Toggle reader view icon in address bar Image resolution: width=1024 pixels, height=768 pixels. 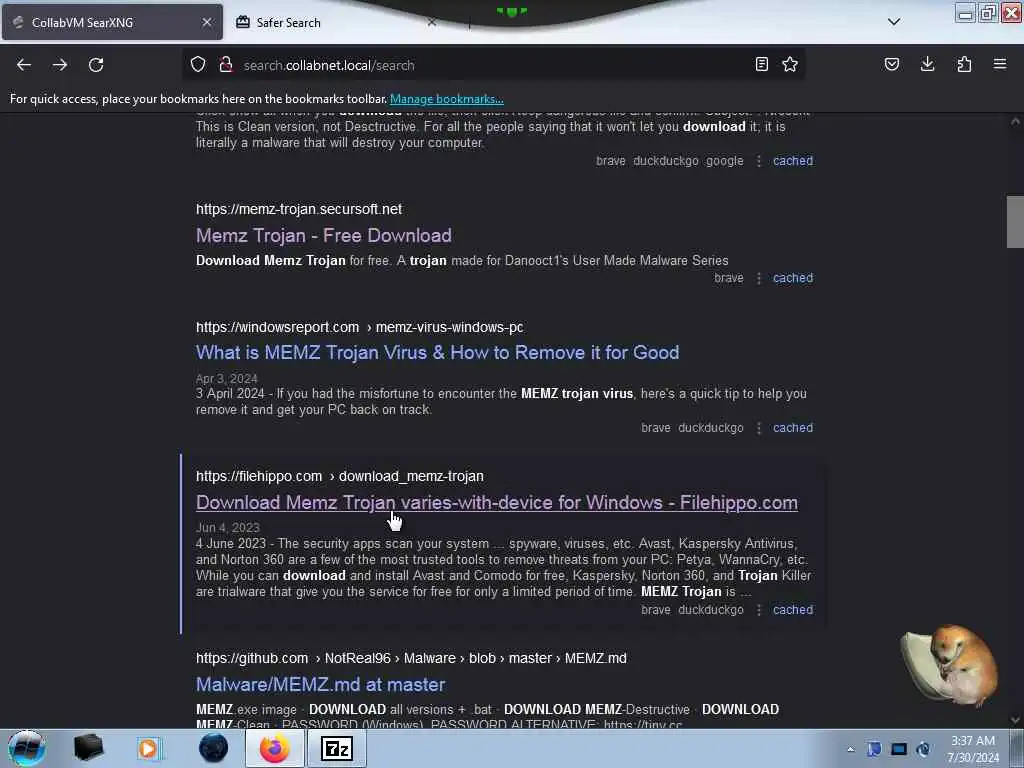coord(761,64)
